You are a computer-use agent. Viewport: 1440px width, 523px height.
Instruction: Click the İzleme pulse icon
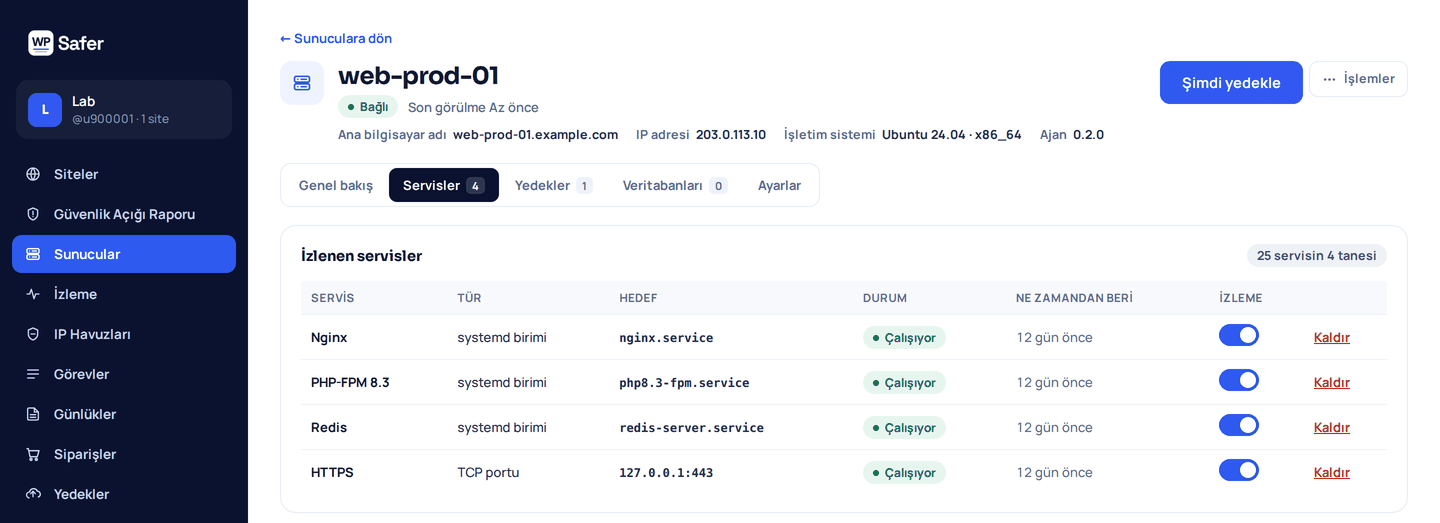coord(33,294)
